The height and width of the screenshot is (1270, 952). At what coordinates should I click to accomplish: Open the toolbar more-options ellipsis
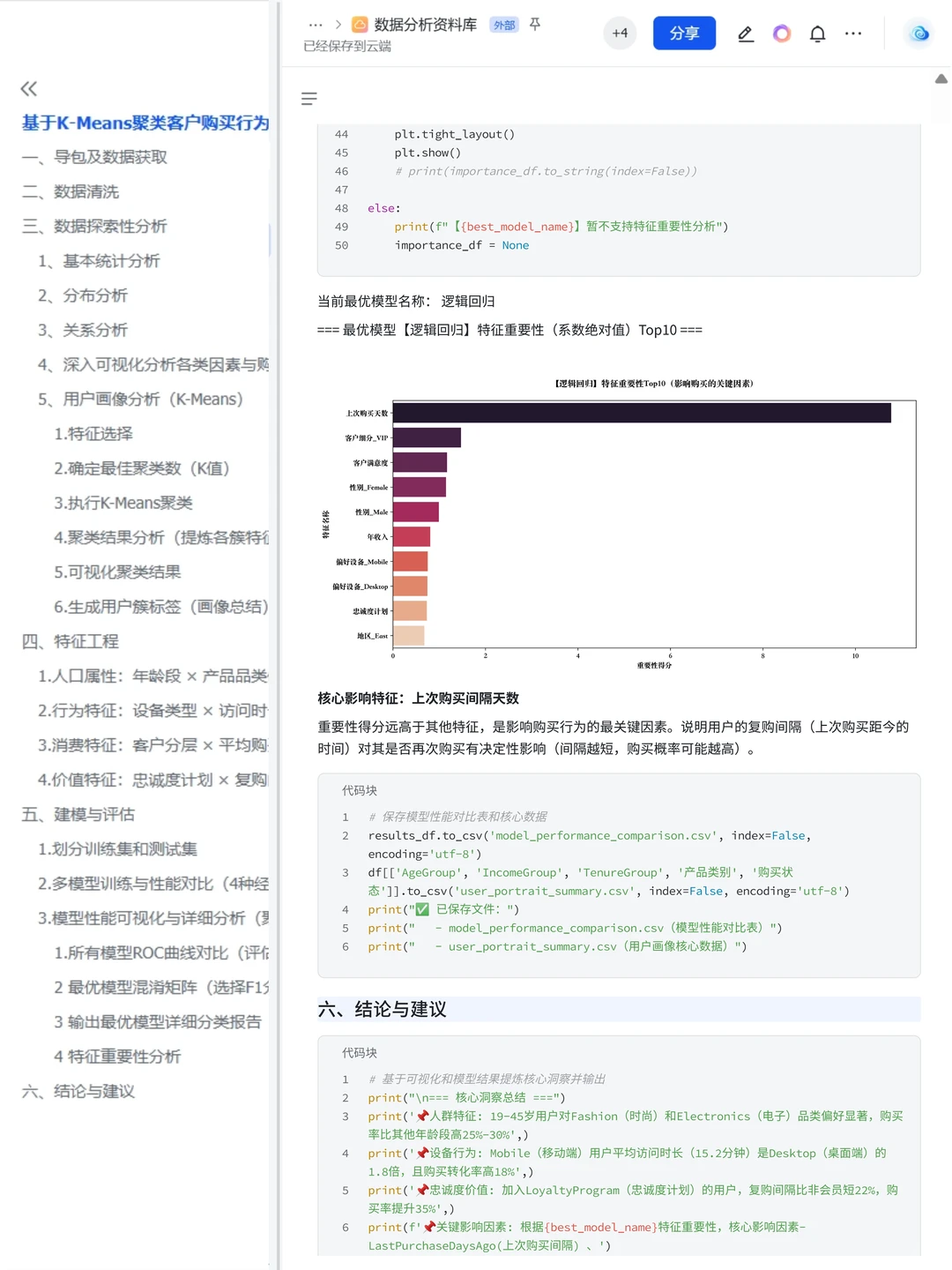click(852, 34)
